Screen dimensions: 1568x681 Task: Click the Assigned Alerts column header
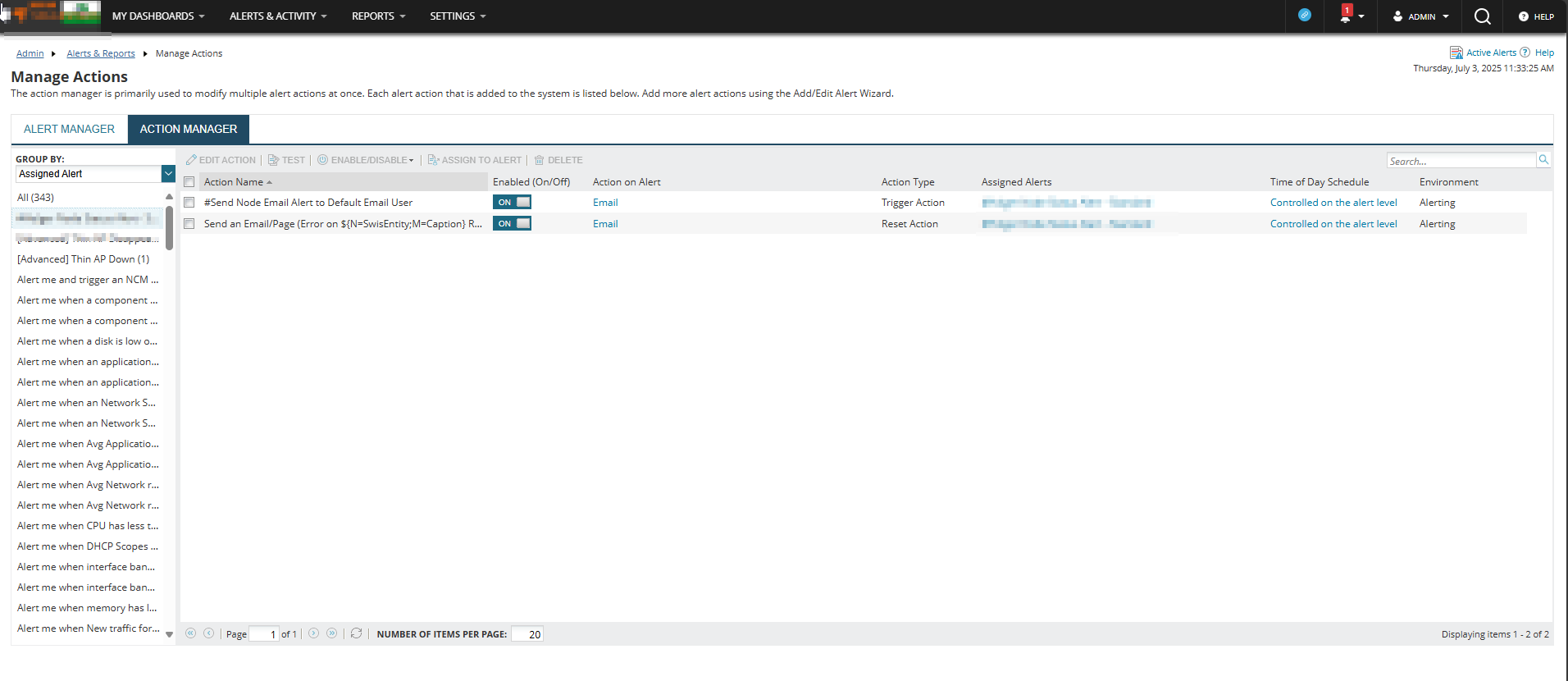1016,182
